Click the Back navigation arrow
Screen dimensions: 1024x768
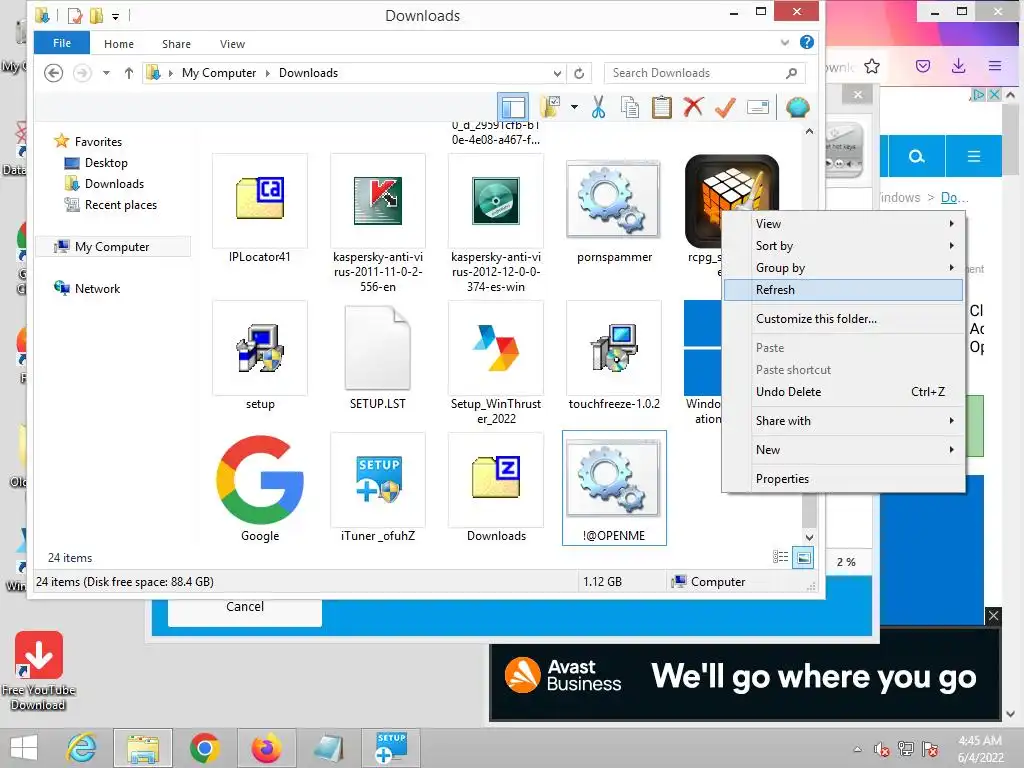54,72
